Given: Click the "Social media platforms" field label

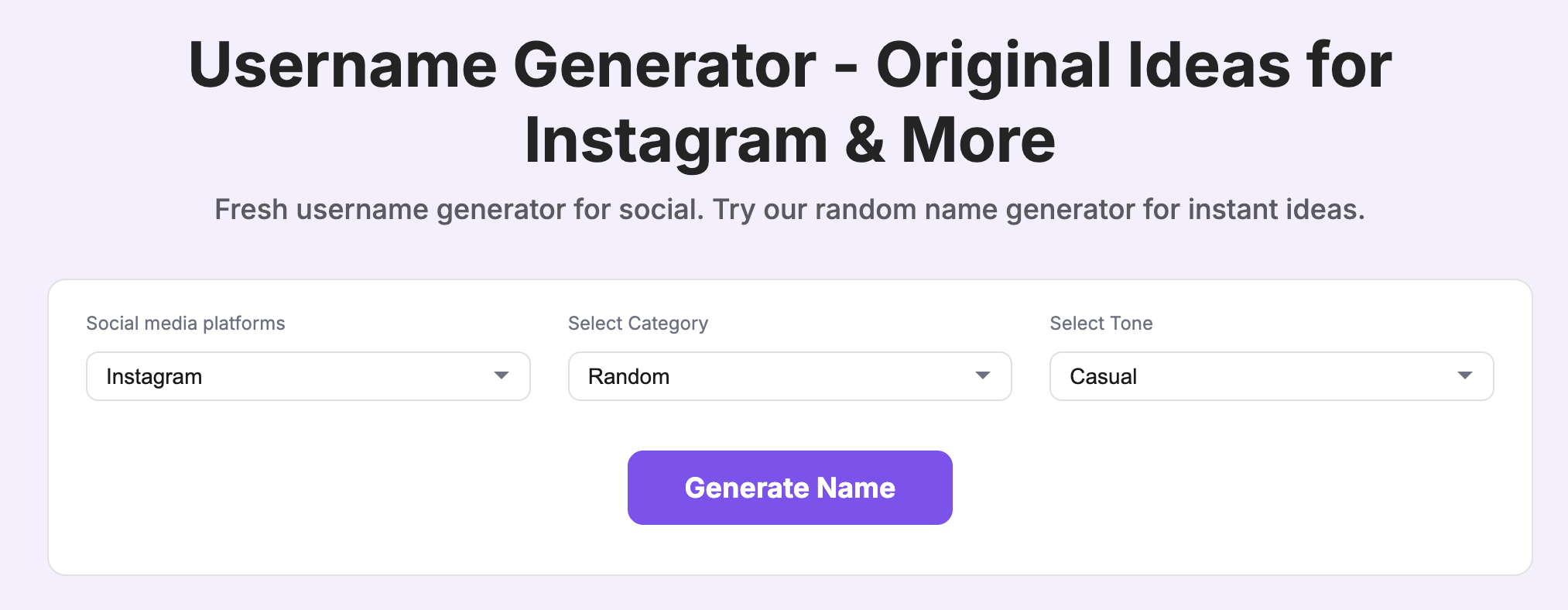Looking at the screenshot, I should (186, 324).
